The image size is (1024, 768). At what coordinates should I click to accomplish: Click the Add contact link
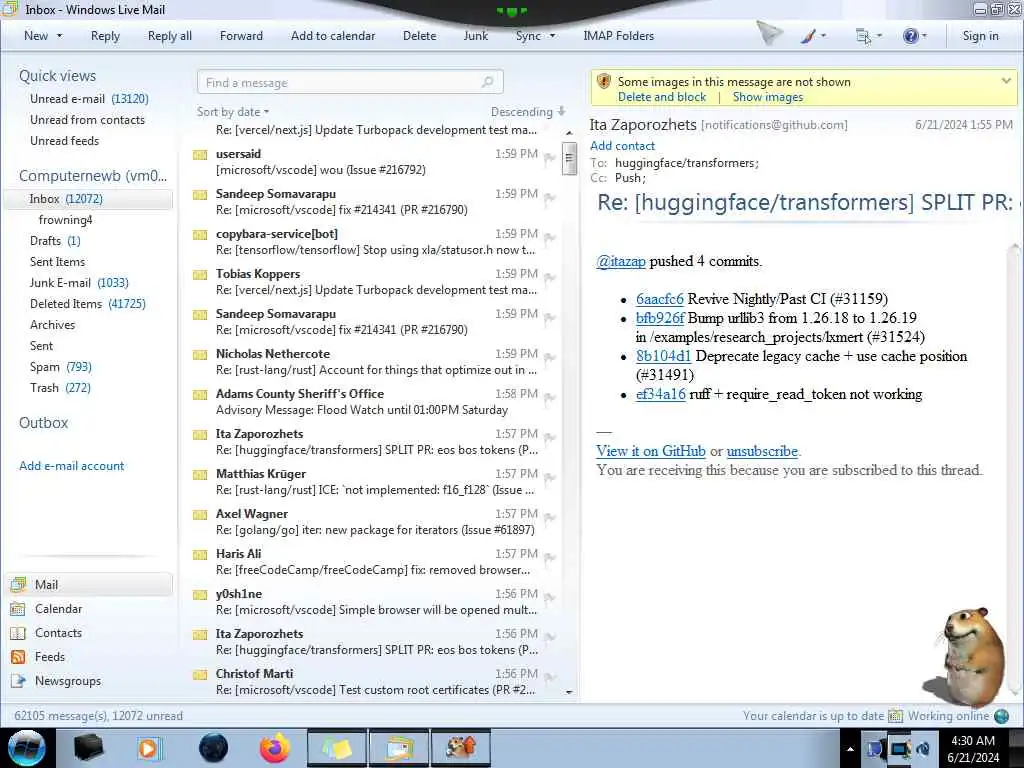(x=622, y=146)
